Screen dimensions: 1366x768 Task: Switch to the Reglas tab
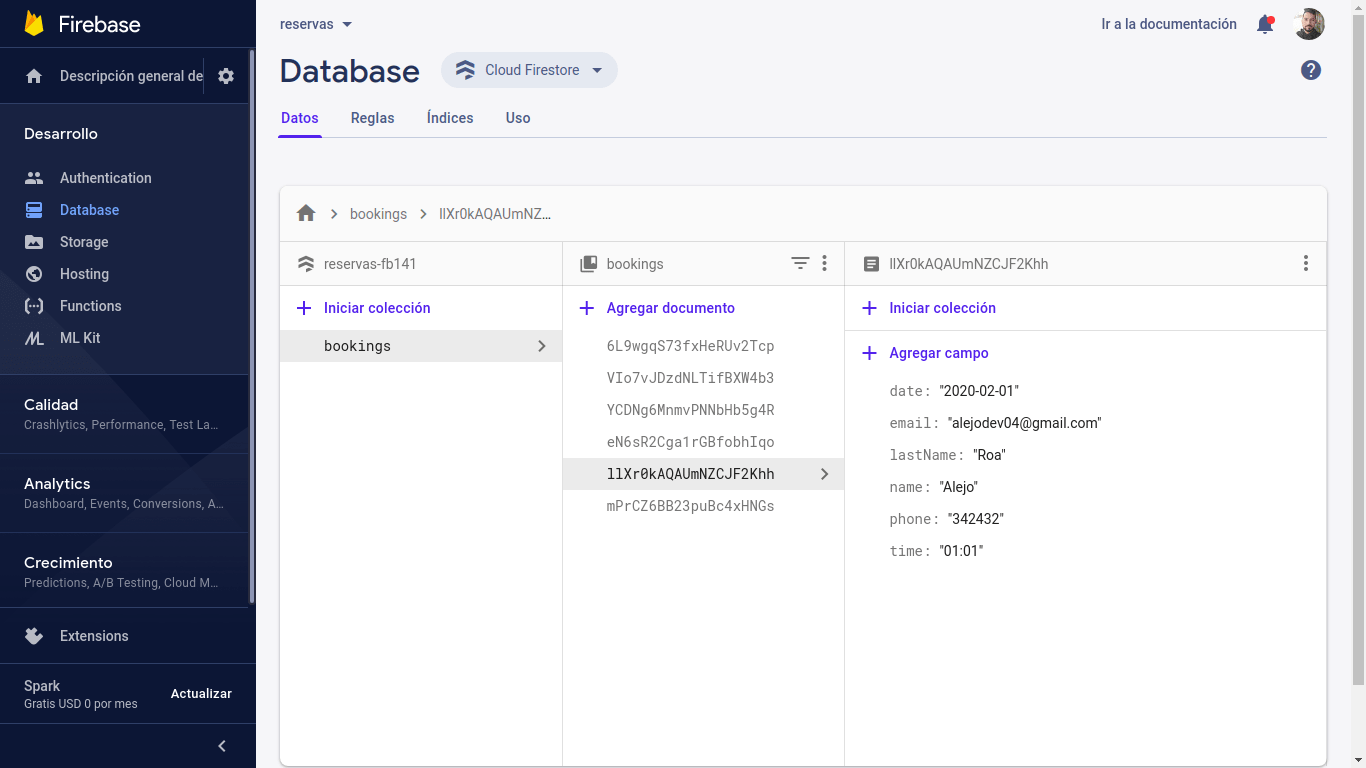tap(372, 118)
